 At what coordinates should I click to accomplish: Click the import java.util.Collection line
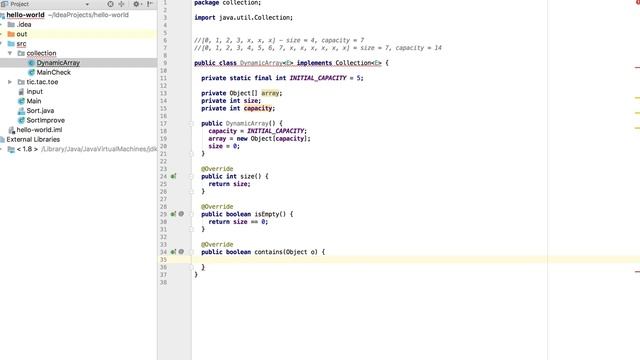tap(243, 18)
